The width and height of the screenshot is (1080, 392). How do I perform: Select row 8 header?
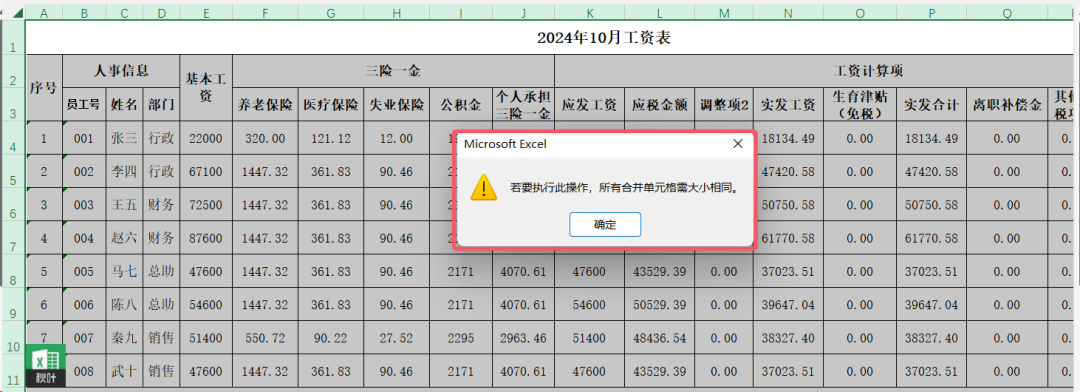12,271
